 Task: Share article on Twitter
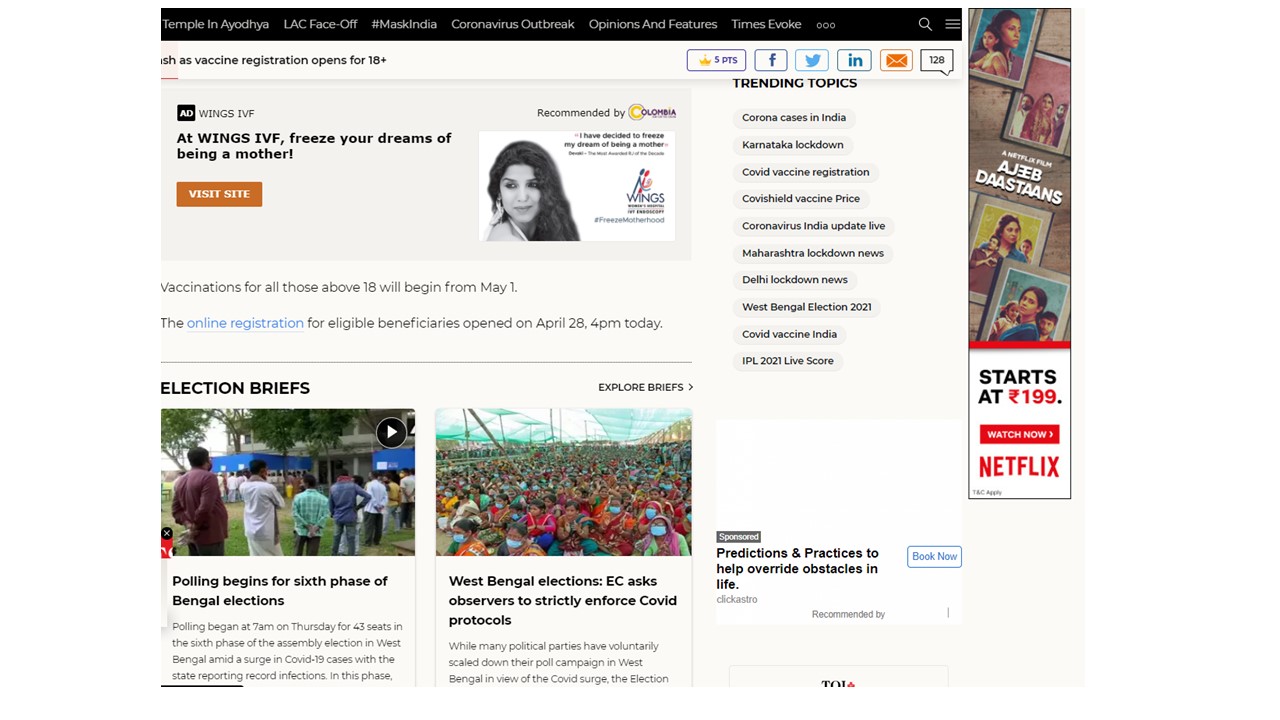pos(812,60)
